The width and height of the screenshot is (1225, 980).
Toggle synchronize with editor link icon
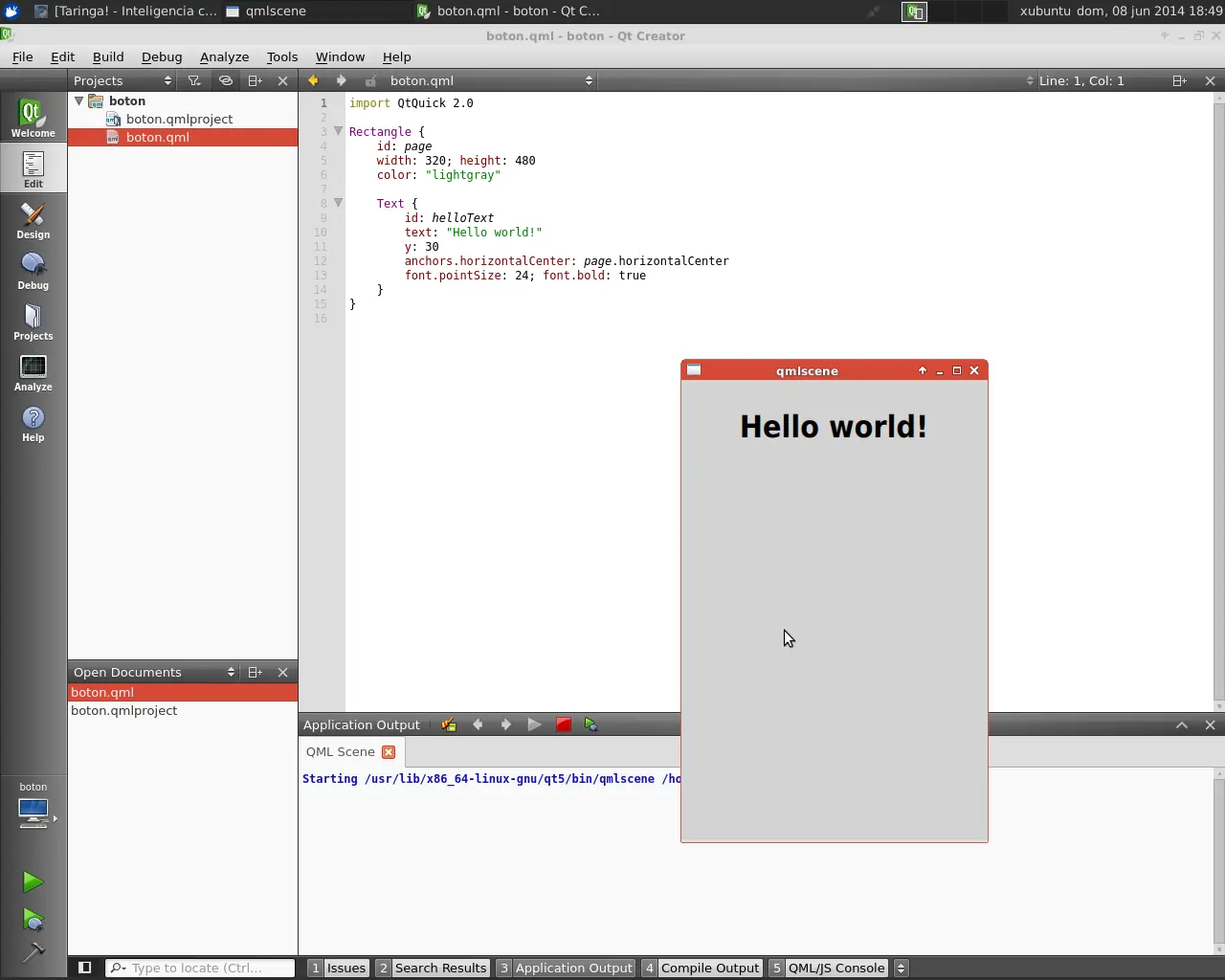tap(226, 81)
